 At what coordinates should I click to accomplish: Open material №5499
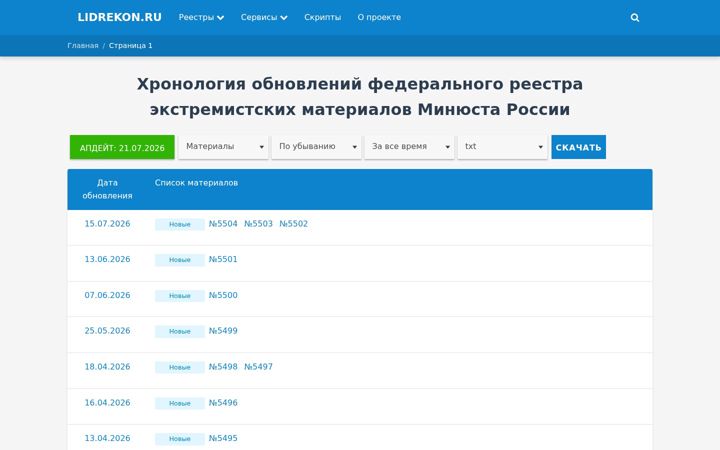(223, 331)
